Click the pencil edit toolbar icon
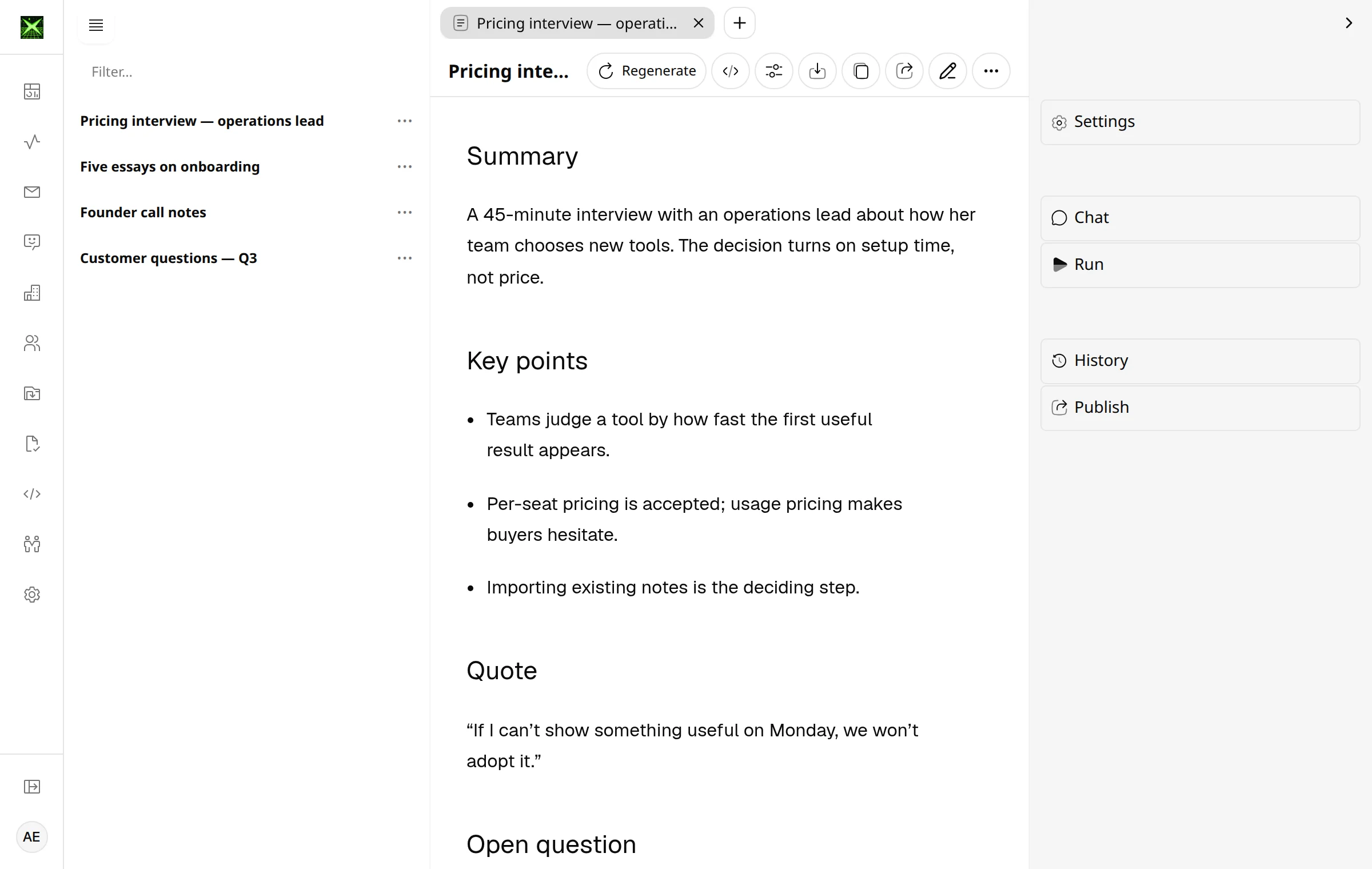 tap(948, 71)
